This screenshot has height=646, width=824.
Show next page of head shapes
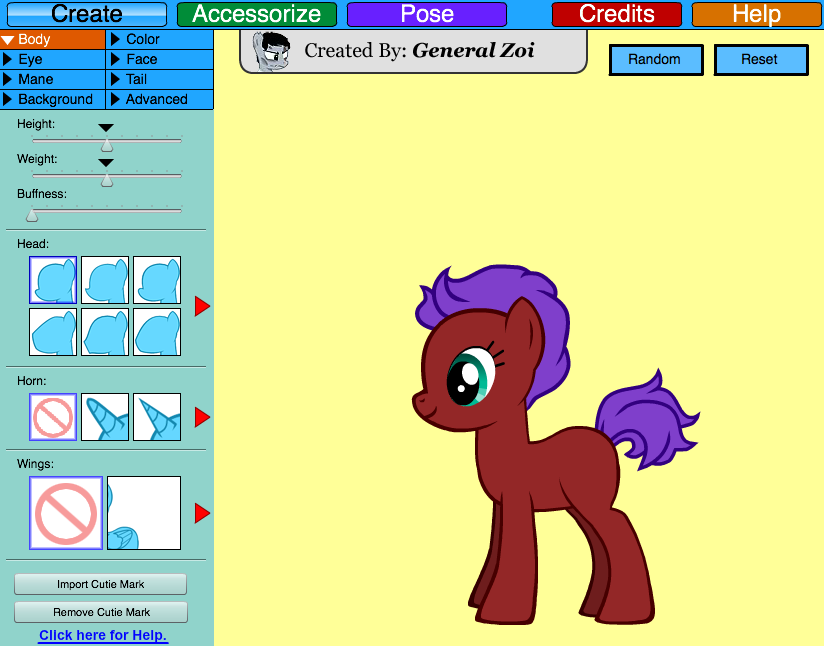coord(202,306)
